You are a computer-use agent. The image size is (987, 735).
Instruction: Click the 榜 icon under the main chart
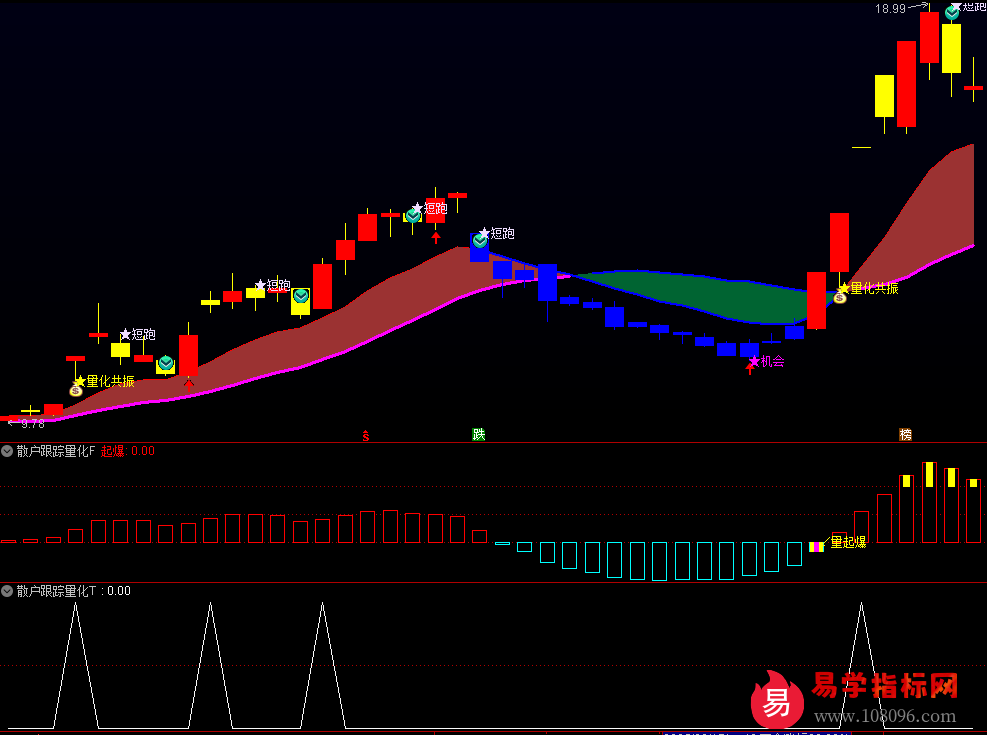tap(905, 434)
